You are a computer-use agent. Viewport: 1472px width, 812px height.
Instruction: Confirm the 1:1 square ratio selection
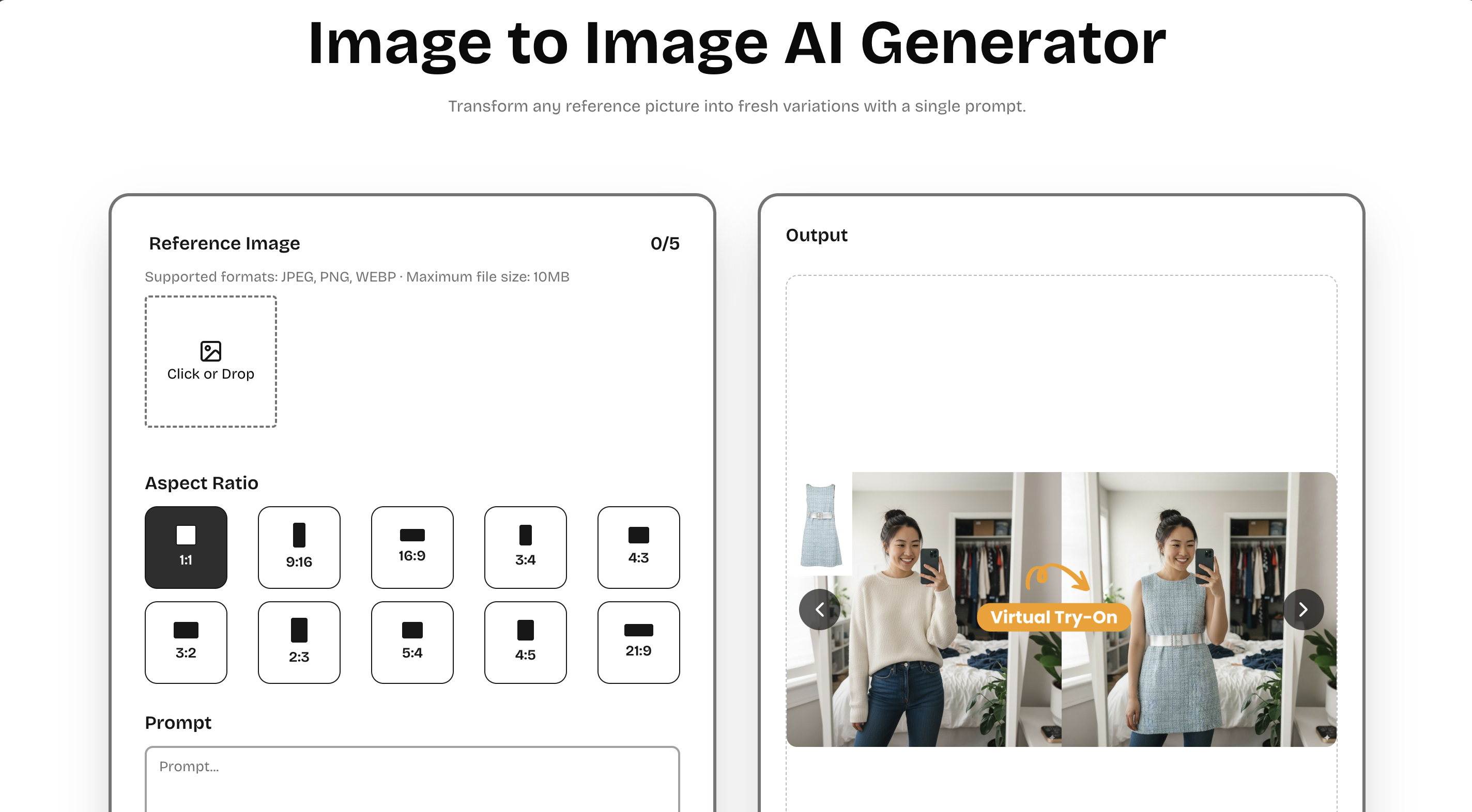pos(186,546)
